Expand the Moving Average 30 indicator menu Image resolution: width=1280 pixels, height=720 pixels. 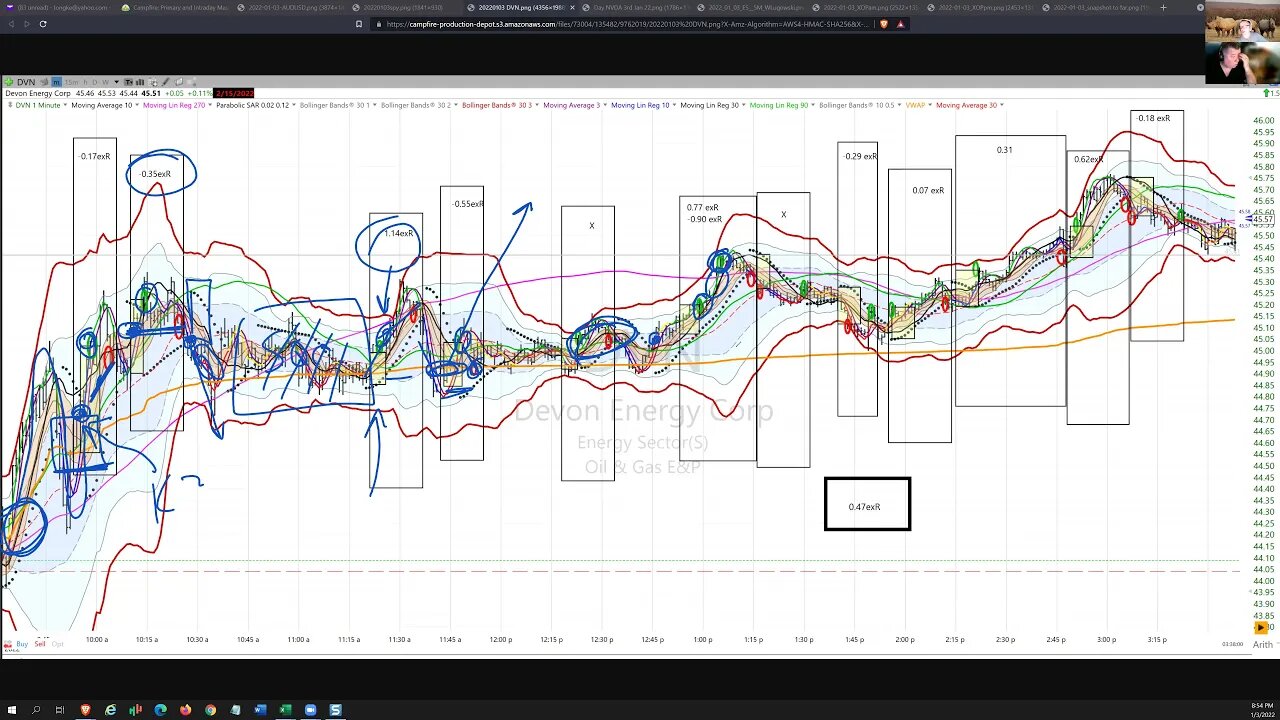[x=1002, y=105]
